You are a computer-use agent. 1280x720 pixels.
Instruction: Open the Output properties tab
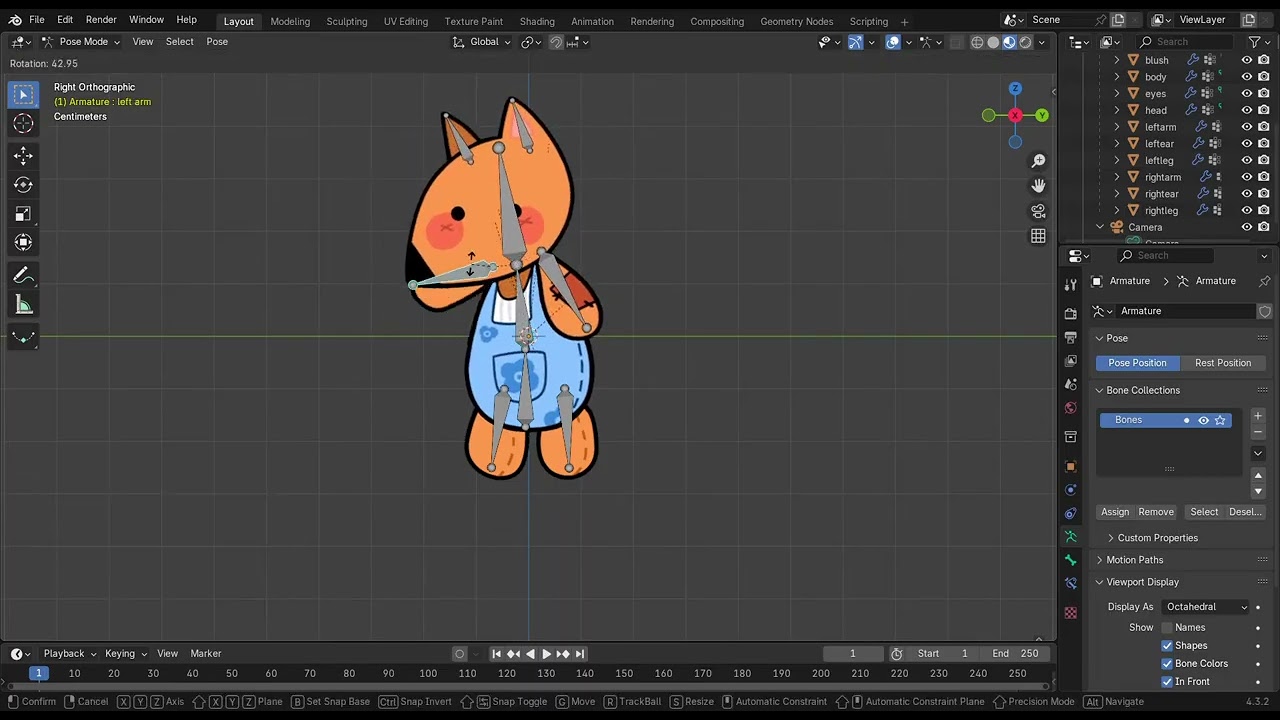pos(1071,337)
